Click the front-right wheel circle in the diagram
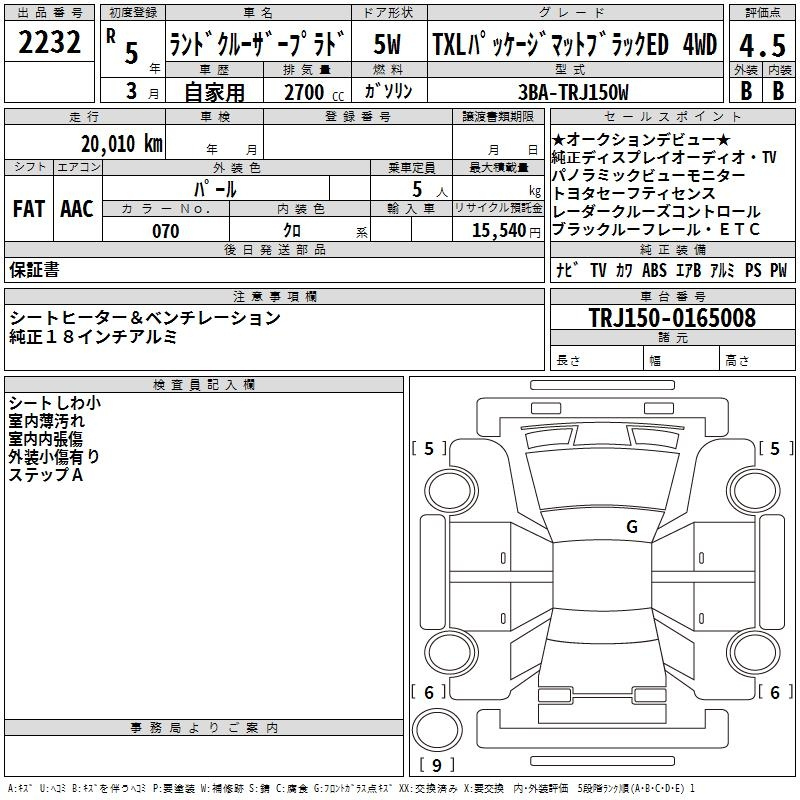Screen dimensions: 800x800 point(753,491)
